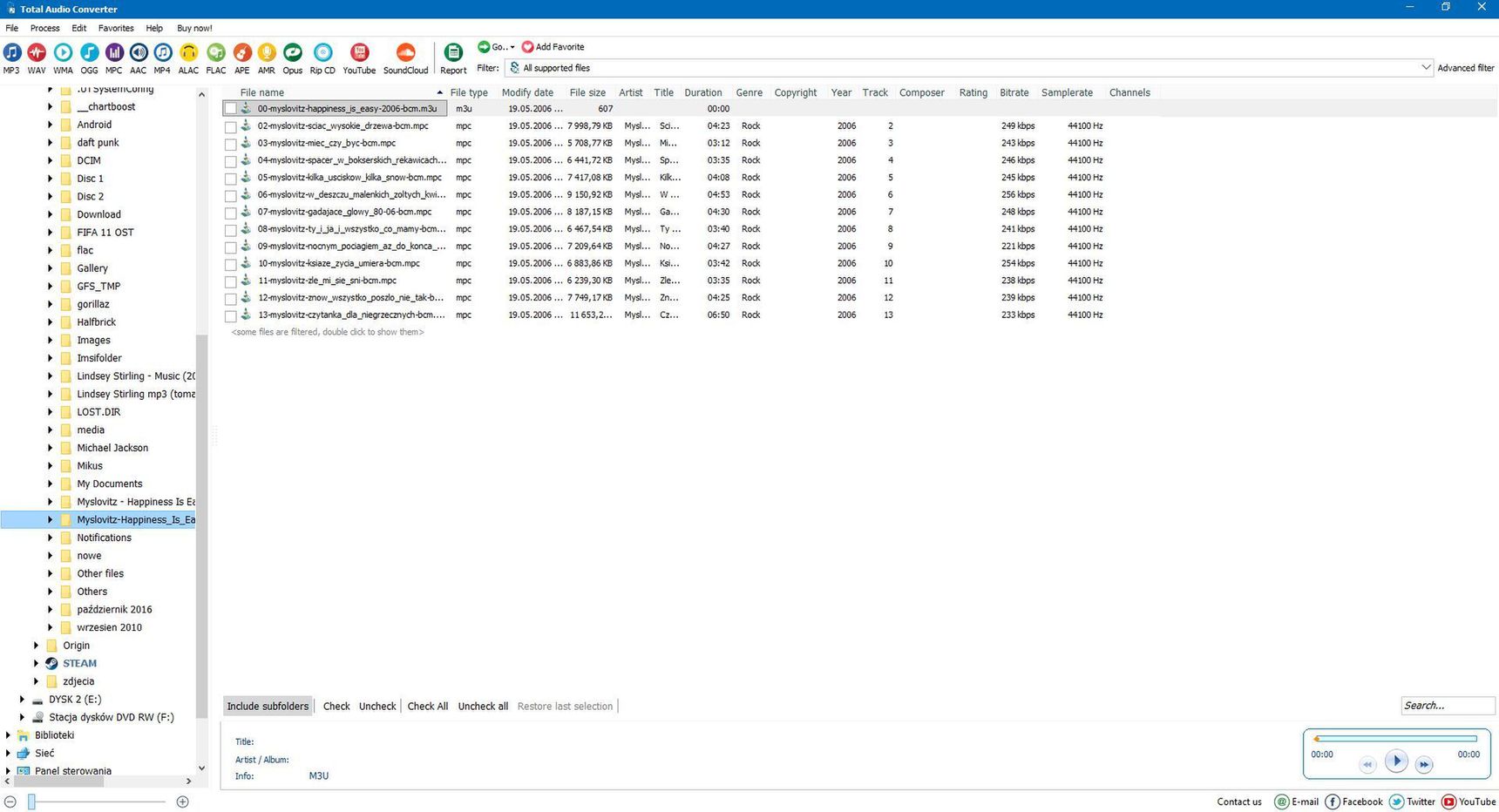Check the 04-myslovitz-spacer file checkbox
Screen dimensions: 1499x812
[x=231, y=161]
